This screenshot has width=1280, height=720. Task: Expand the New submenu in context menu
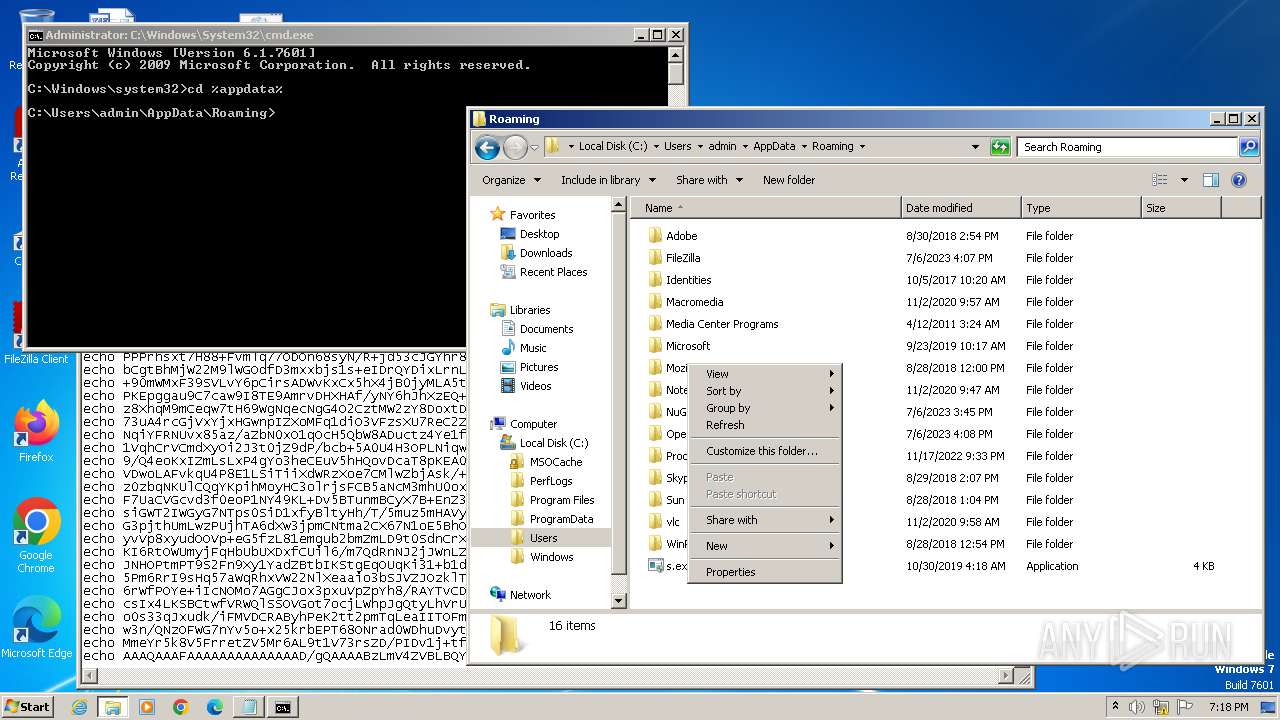pyautogui.click(x=765, y=546)
